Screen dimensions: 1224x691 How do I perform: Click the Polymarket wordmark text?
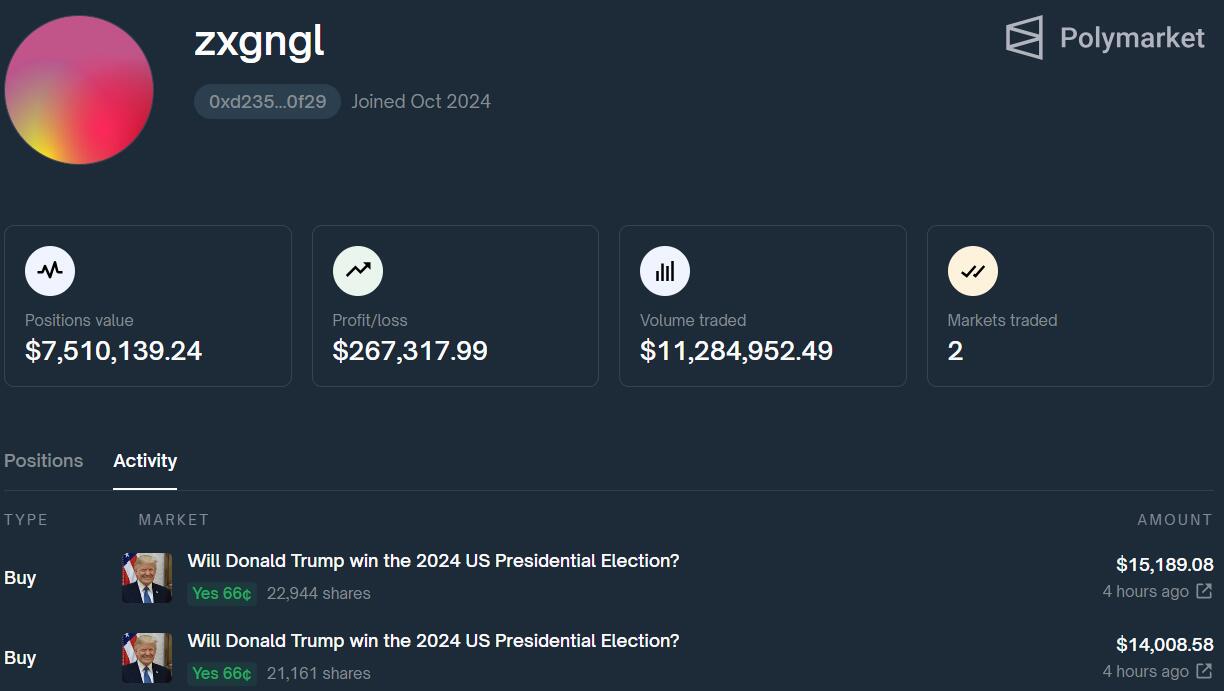tap(1132, 38)
